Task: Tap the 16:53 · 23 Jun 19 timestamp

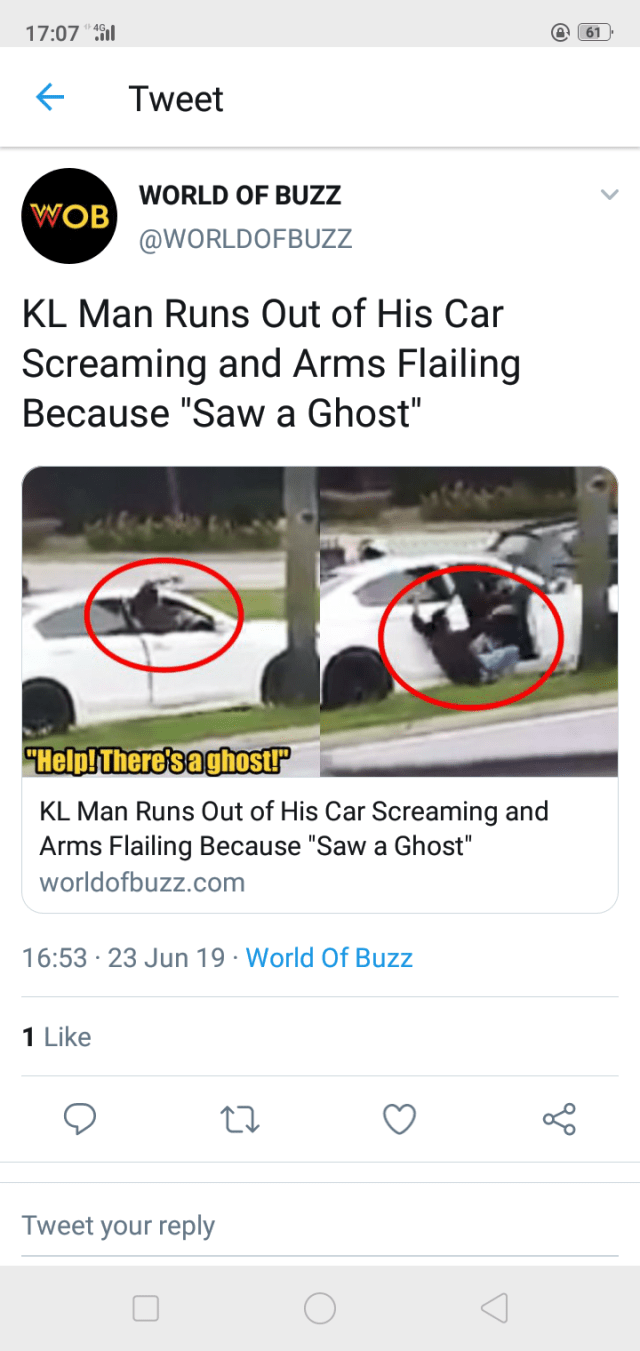Action: (x=123, y=958)
